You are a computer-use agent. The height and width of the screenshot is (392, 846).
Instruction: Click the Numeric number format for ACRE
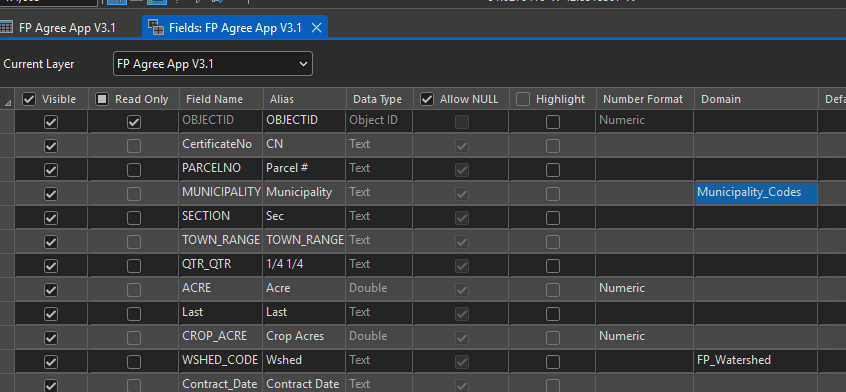pyautogui.click(x=645, y=289)
